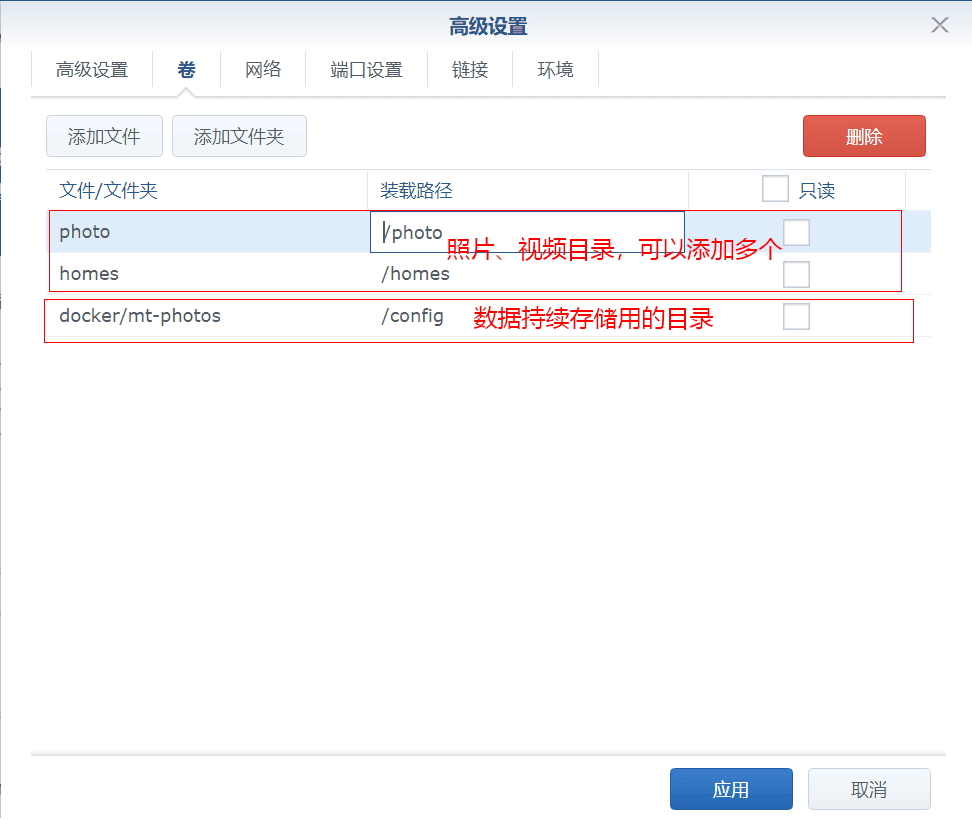Click the /config mount path cell
The image size is (972, 820).
(412, 316)
